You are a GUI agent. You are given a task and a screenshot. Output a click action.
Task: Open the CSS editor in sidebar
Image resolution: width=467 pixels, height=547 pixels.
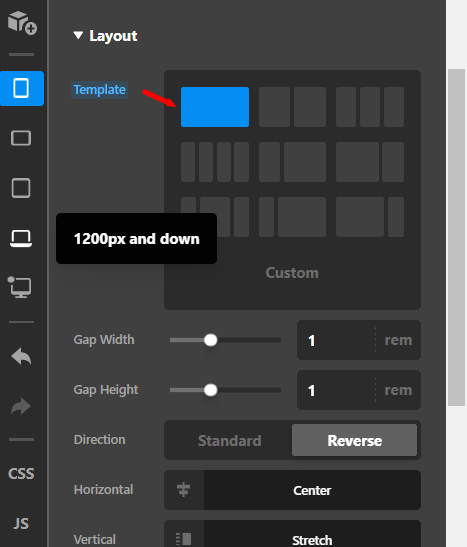(21, 474)
